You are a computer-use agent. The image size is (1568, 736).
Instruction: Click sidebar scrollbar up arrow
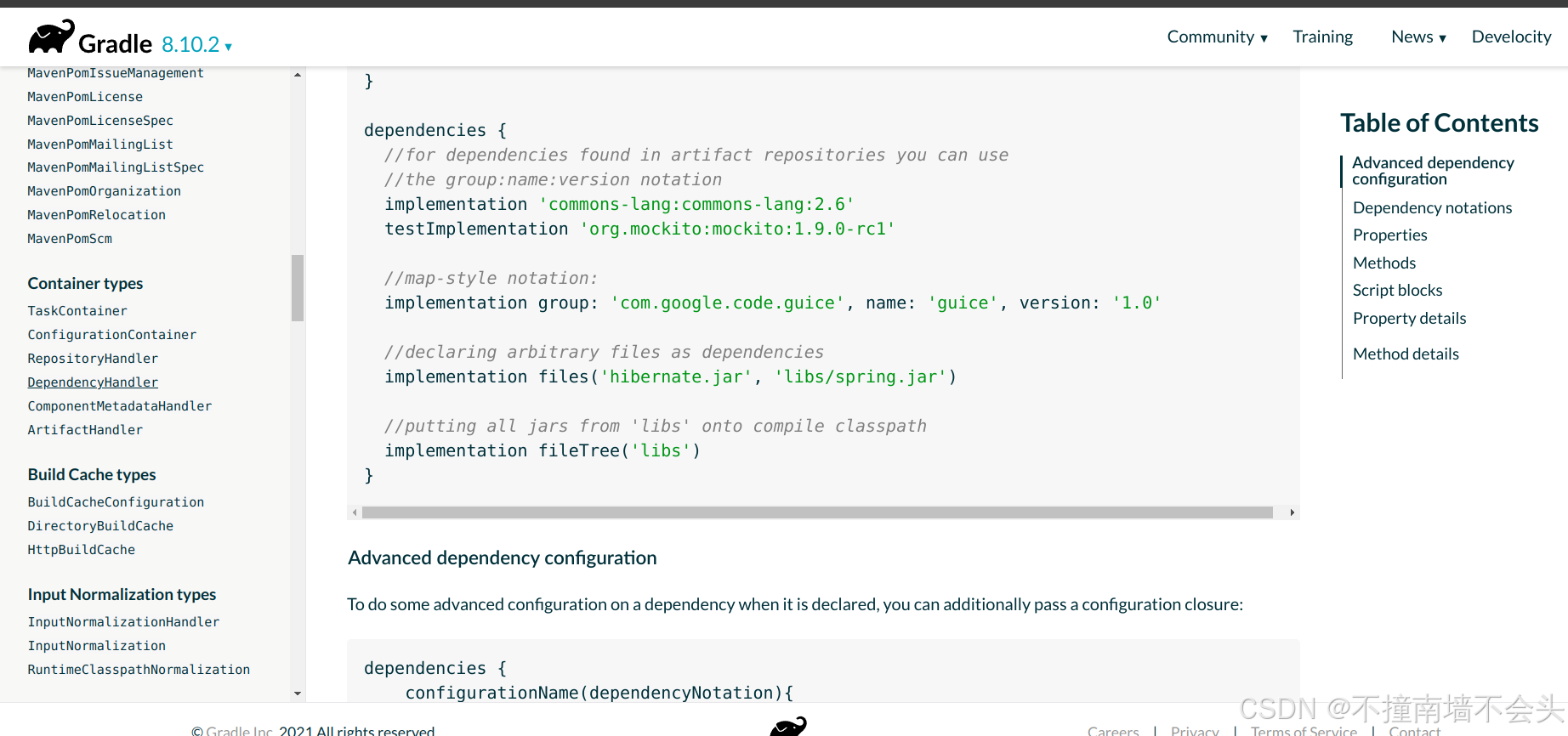(298, 75)
